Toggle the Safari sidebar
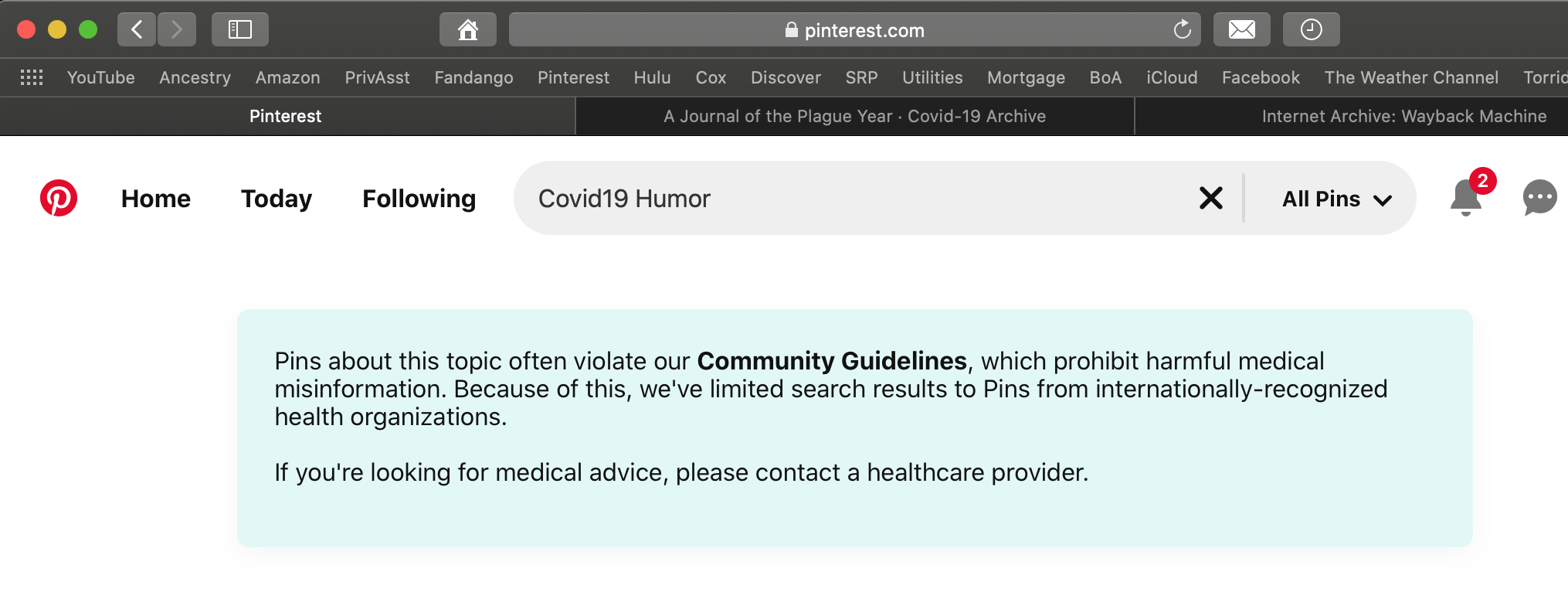1568x589 pixels. coord(239,30)
